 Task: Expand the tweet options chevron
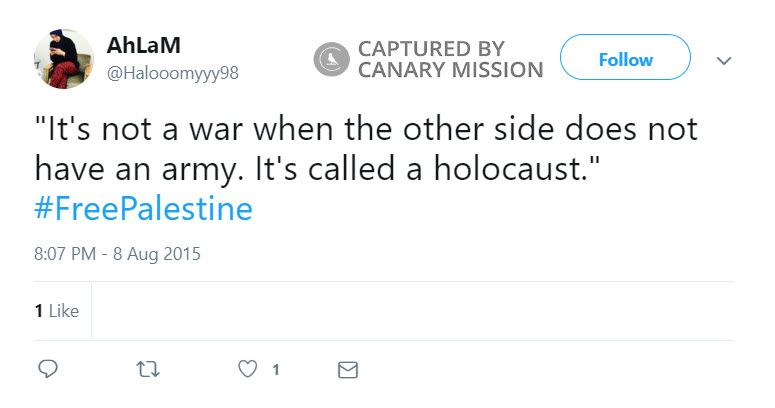[x=725, y=61]
